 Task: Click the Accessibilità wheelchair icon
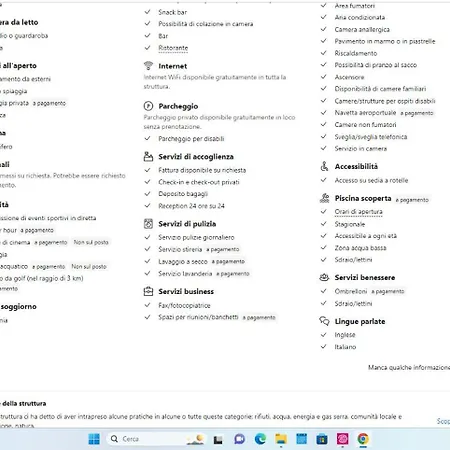(324, 166)
